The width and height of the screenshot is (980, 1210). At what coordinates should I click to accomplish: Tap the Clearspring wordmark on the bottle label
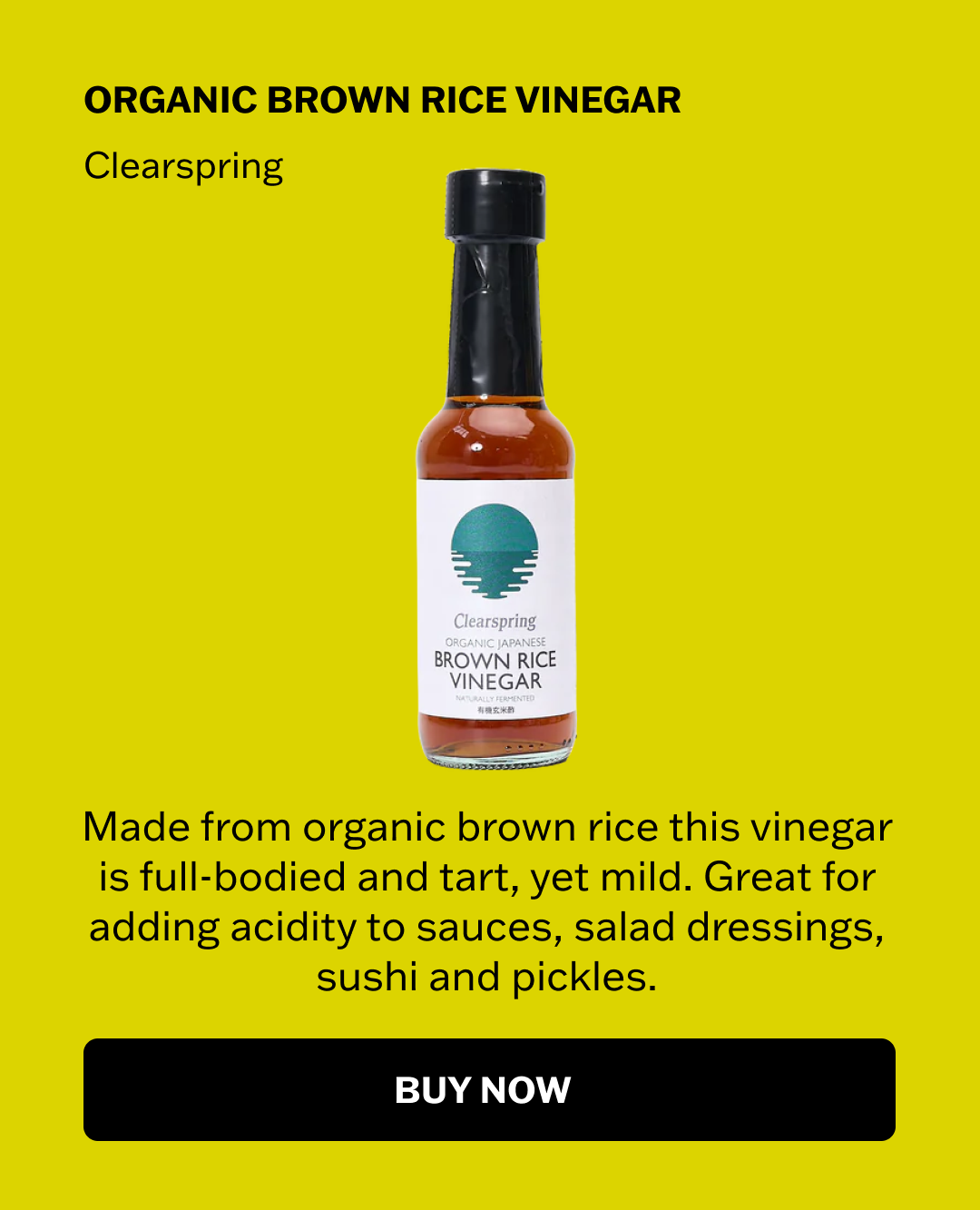point(495,622)
